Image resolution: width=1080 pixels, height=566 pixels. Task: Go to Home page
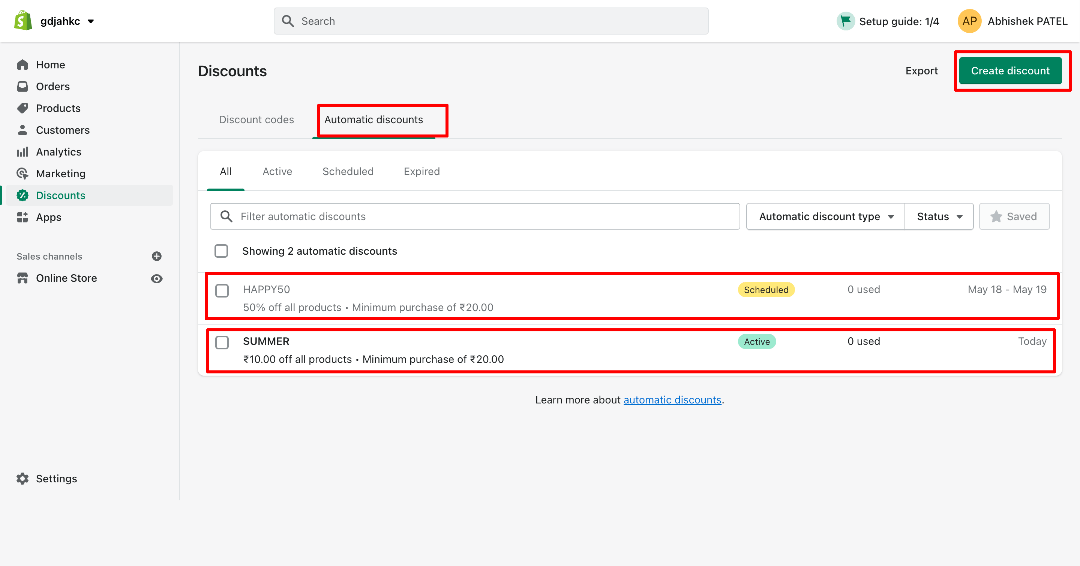click(50, 65)
